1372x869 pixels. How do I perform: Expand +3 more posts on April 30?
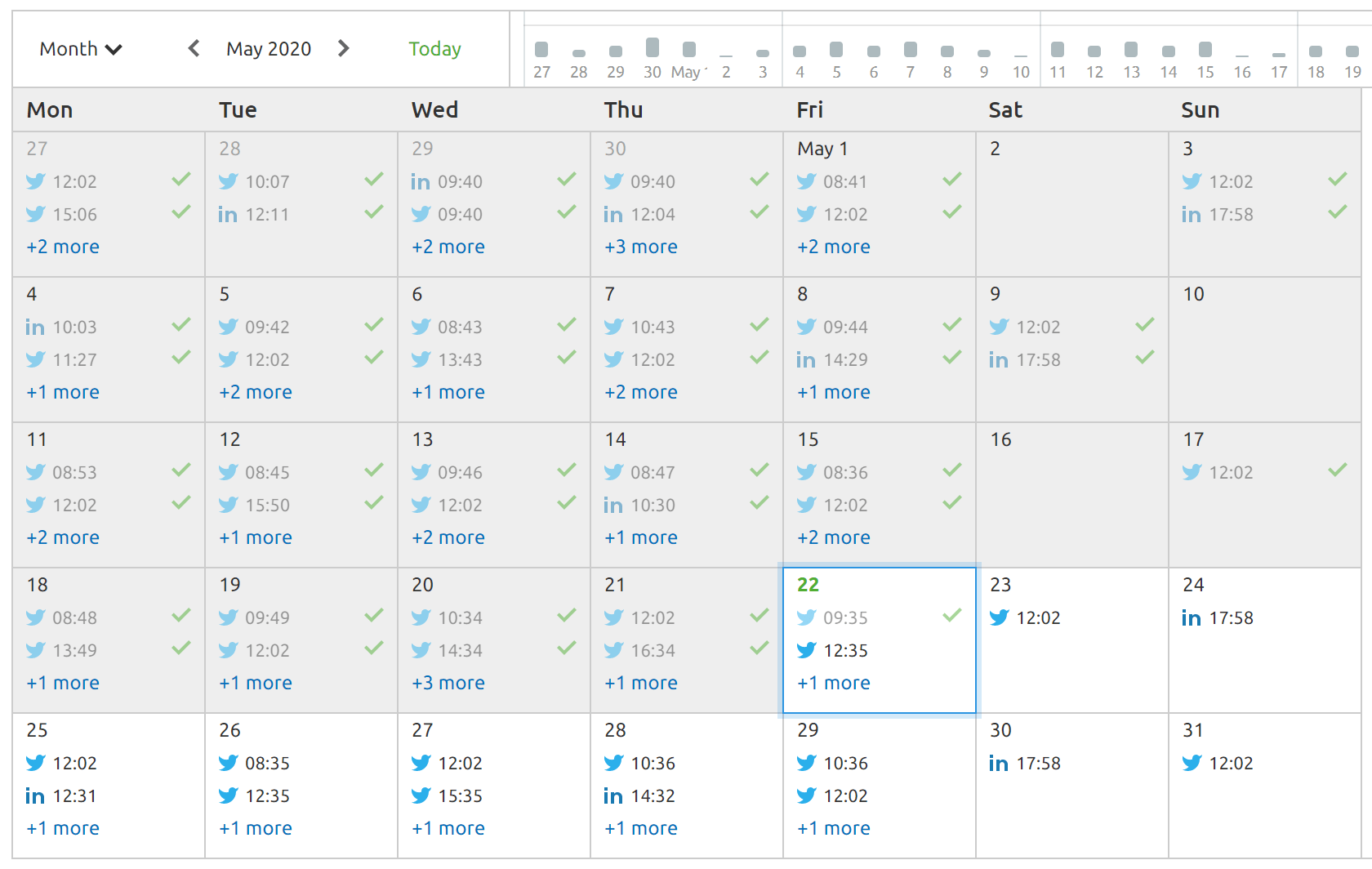click(x=641, y=247)
